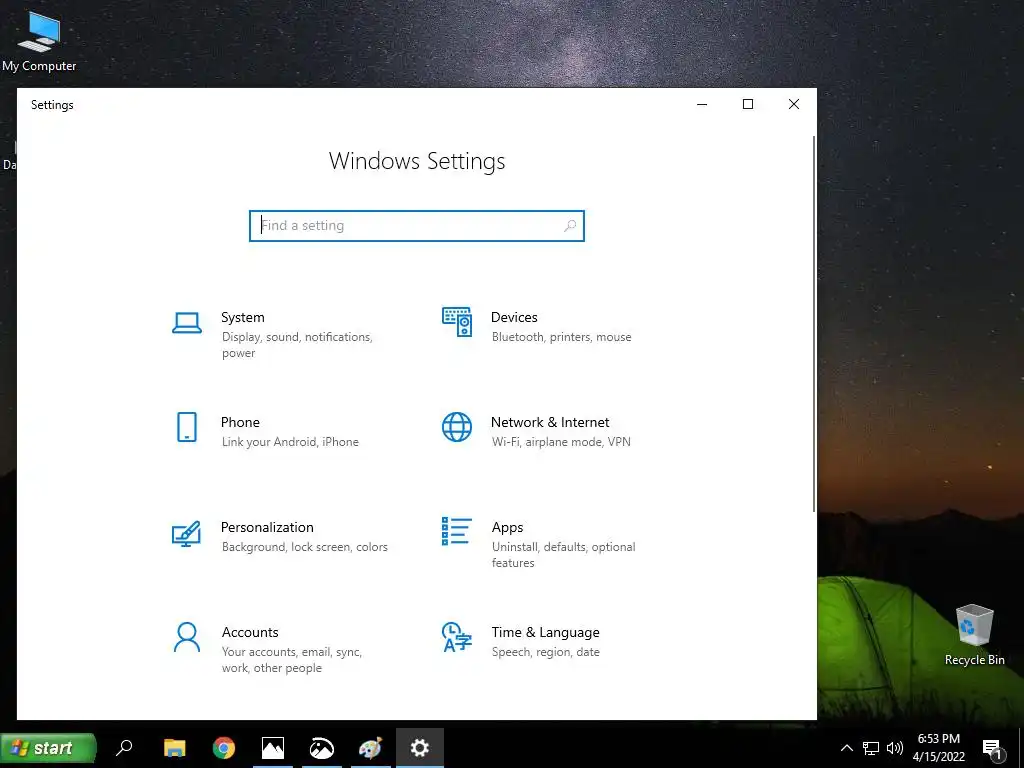Click the Settings window vertical scrollbar
The height and width of the screenshot is (768, 1024).
(x=814, y=324)
